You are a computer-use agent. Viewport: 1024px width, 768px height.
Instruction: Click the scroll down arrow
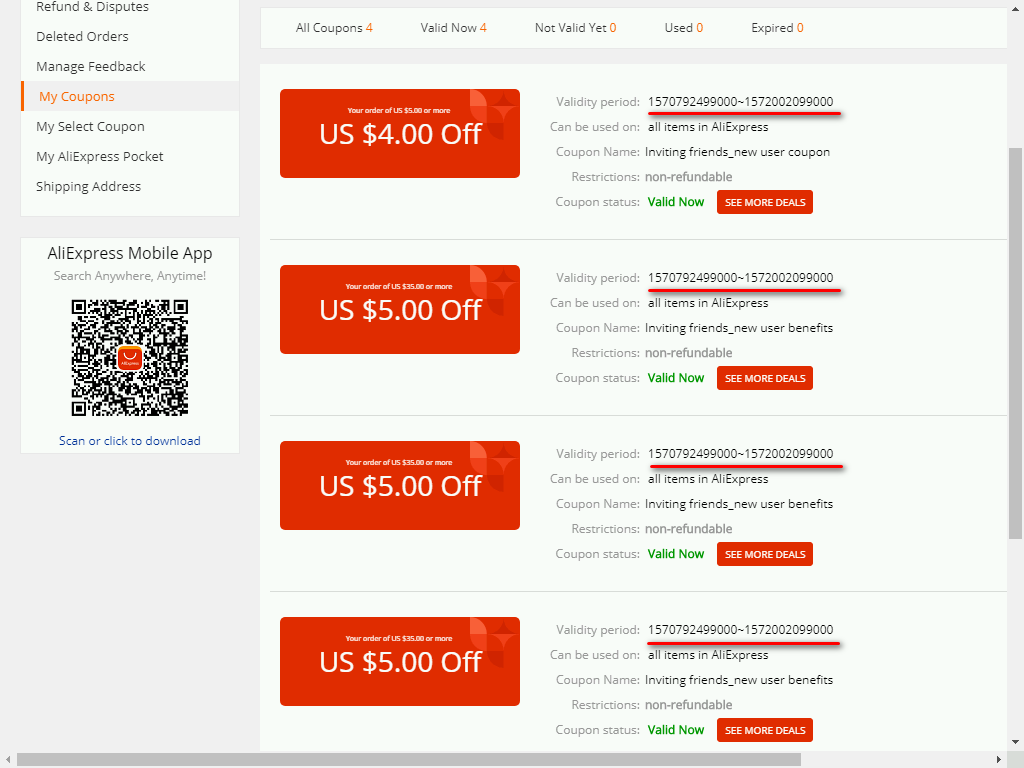pos(1016,742)
